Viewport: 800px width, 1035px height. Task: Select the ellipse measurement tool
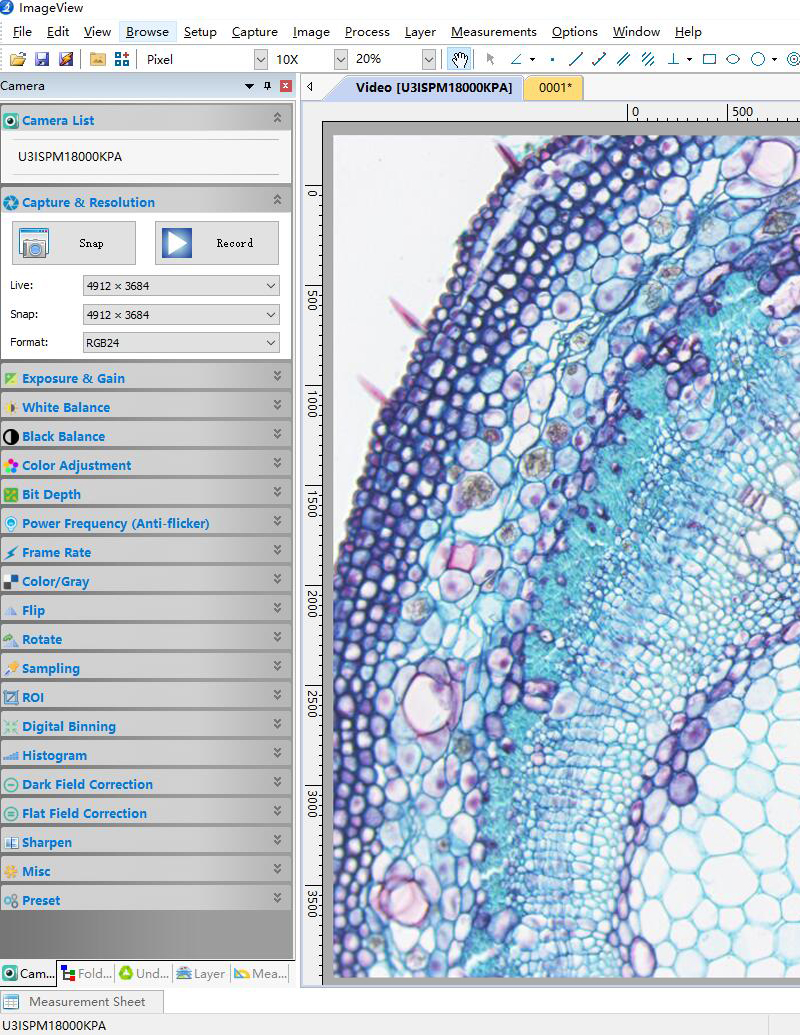click(733, 59)
